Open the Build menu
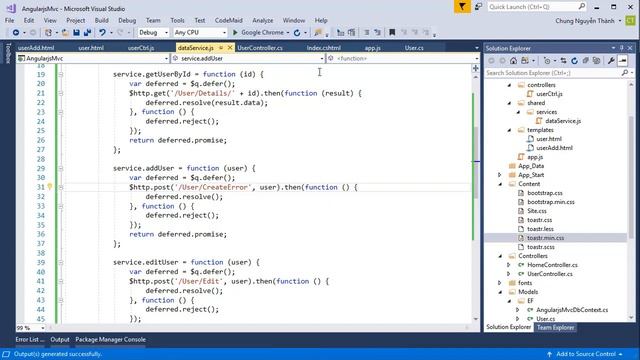The width and height of the screenshot is (640, 360). [x=101, y=20]
